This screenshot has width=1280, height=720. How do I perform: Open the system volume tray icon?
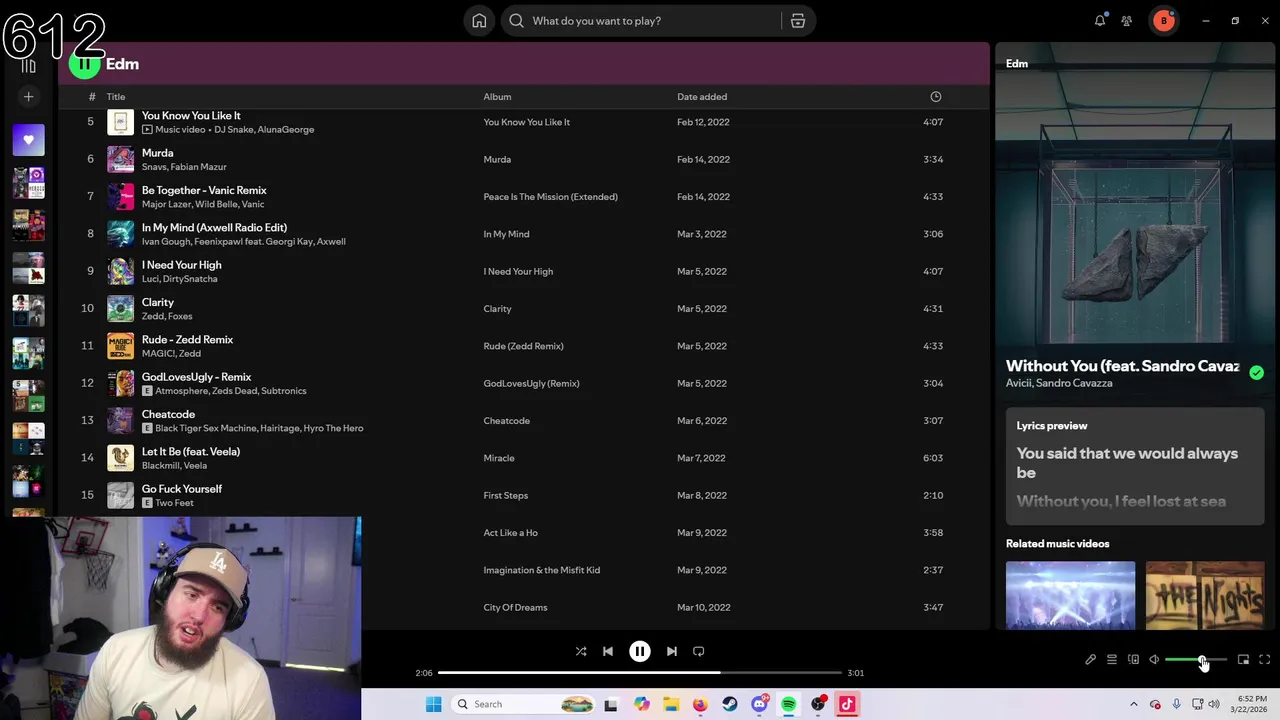(1214, 704)
